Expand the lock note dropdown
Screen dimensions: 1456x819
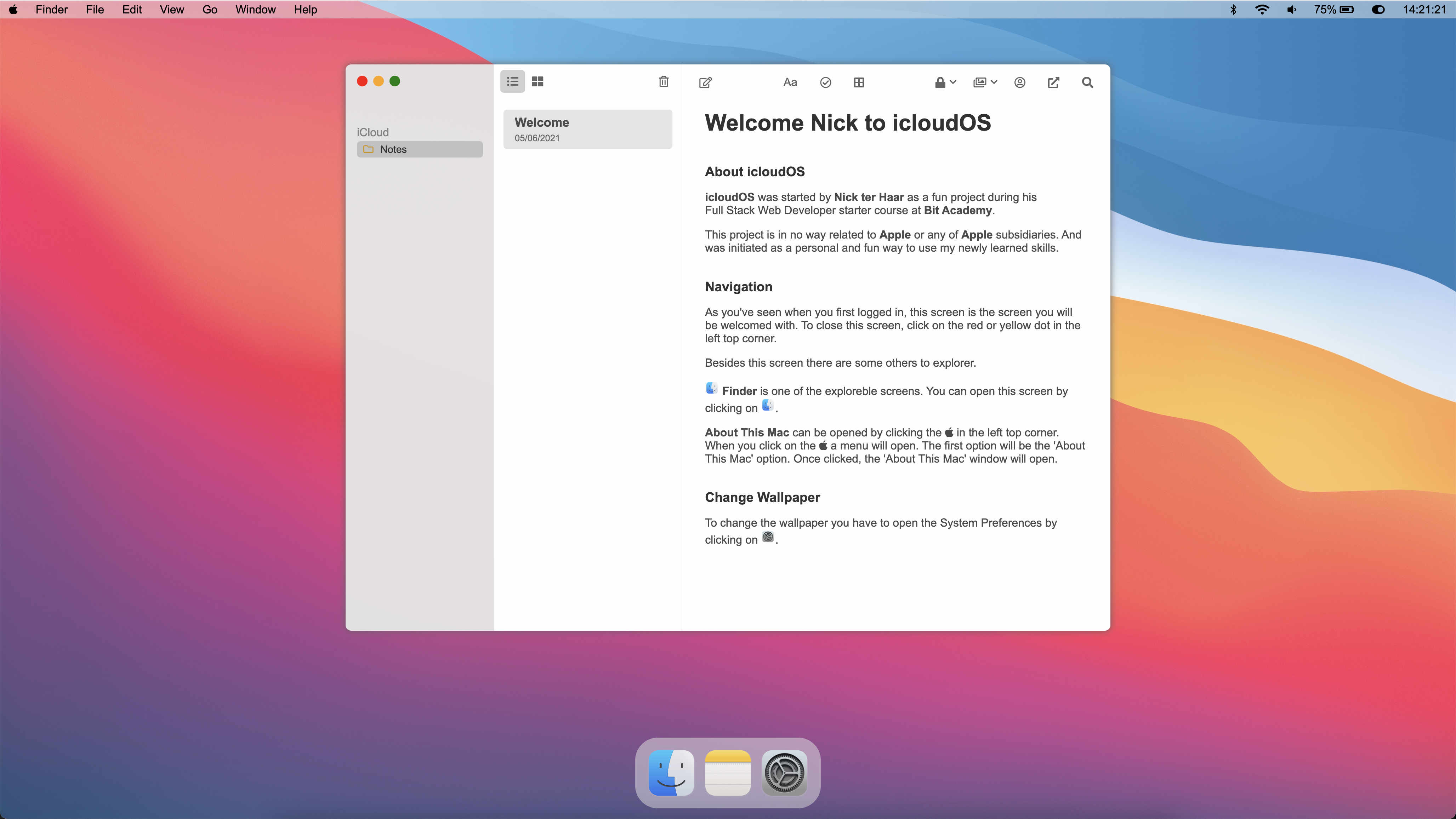[945, 82]
